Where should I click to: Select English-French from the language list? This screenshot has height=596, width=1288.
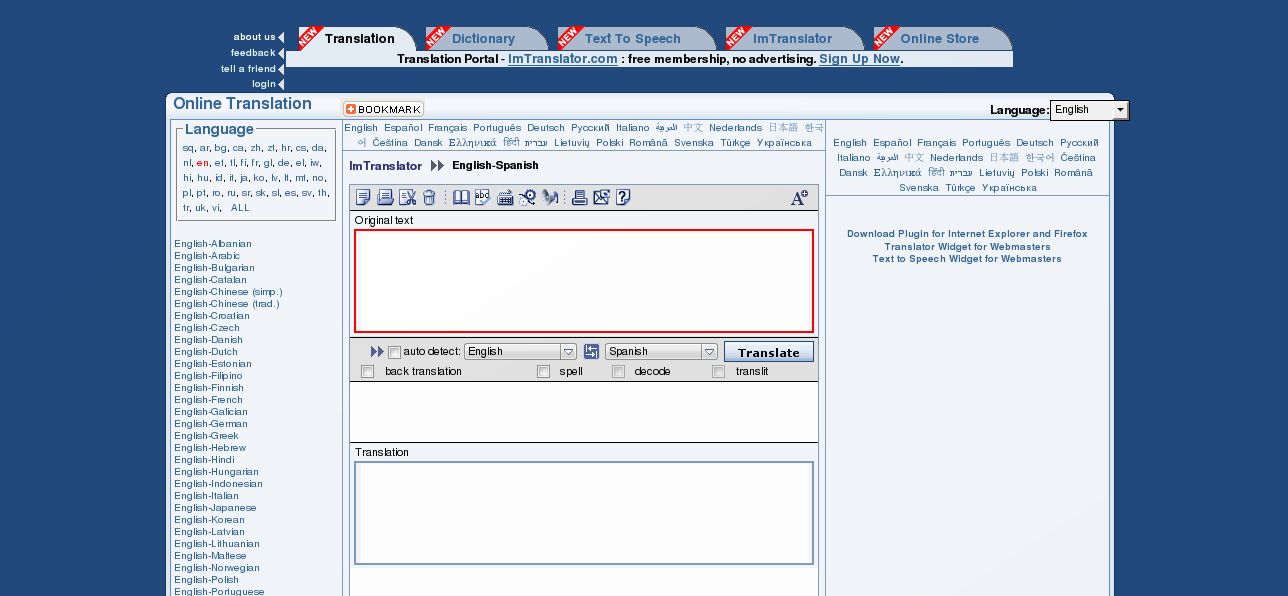pyautogui.click(x=208, y=400)
